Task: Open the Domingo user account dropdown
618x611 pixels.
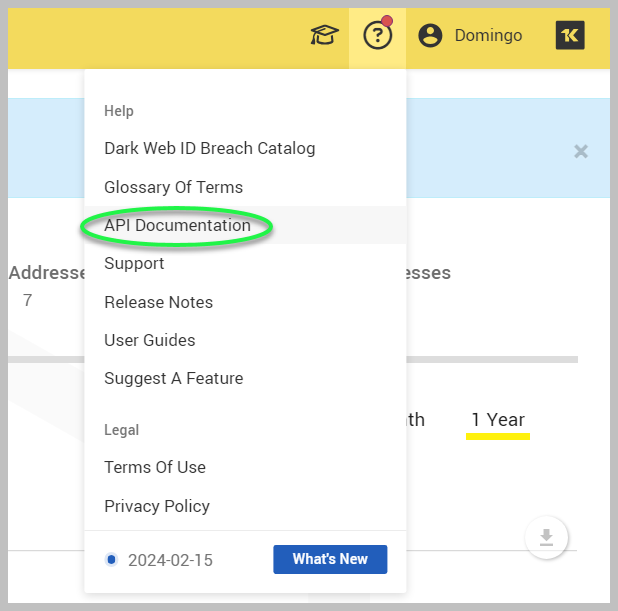Action: [488, 36]
